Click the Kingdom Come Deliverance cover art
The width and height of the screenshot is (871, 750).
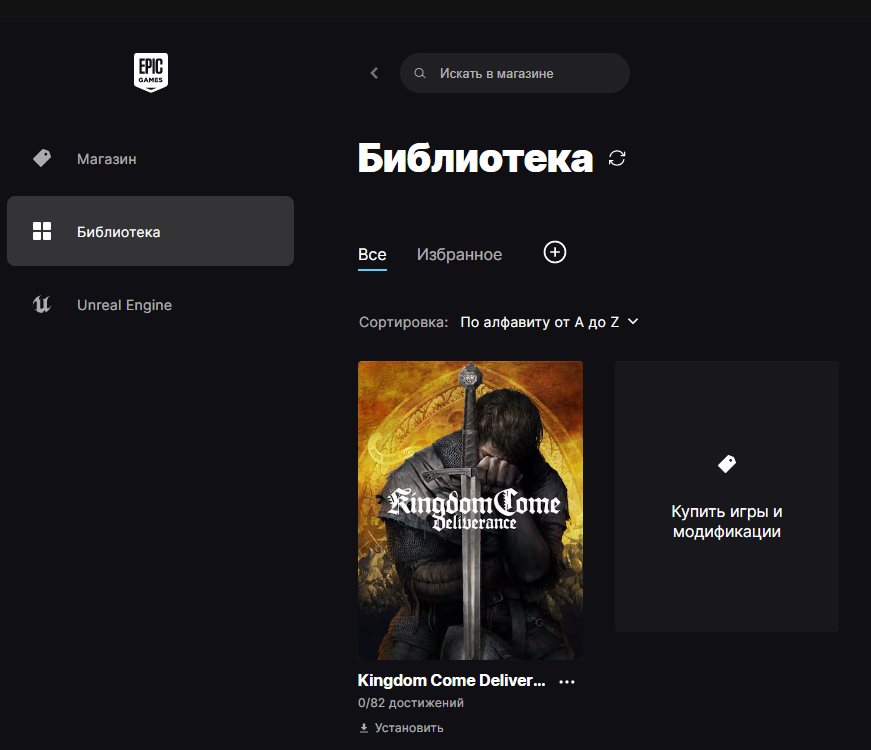coord(470,510)
